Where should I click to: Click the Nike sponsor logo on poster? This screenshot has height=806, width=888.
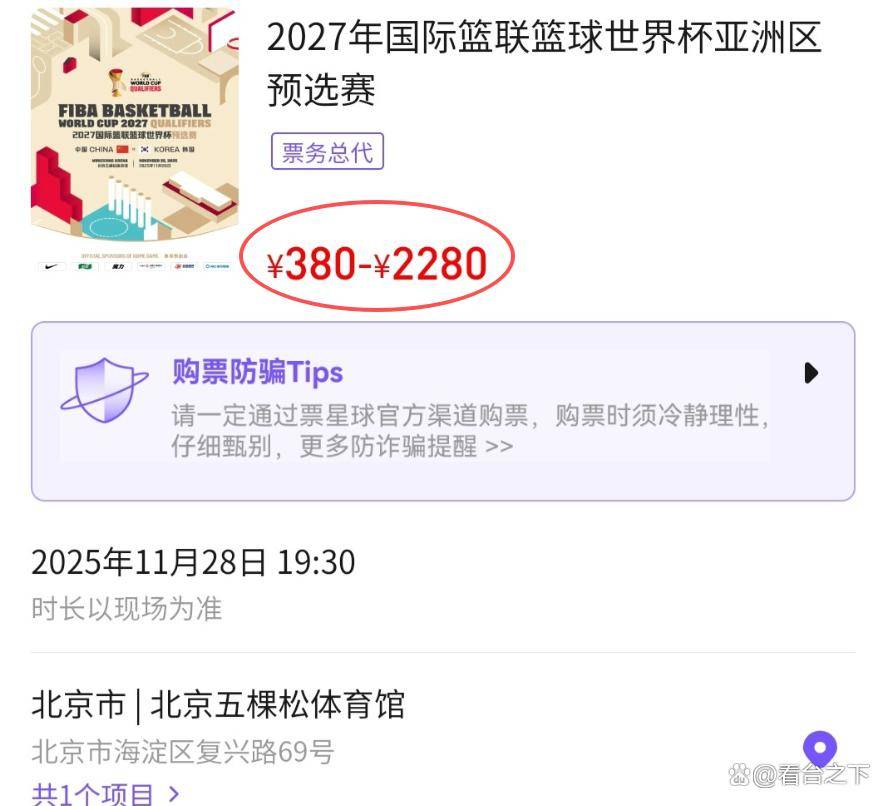(x=52, y=266)
